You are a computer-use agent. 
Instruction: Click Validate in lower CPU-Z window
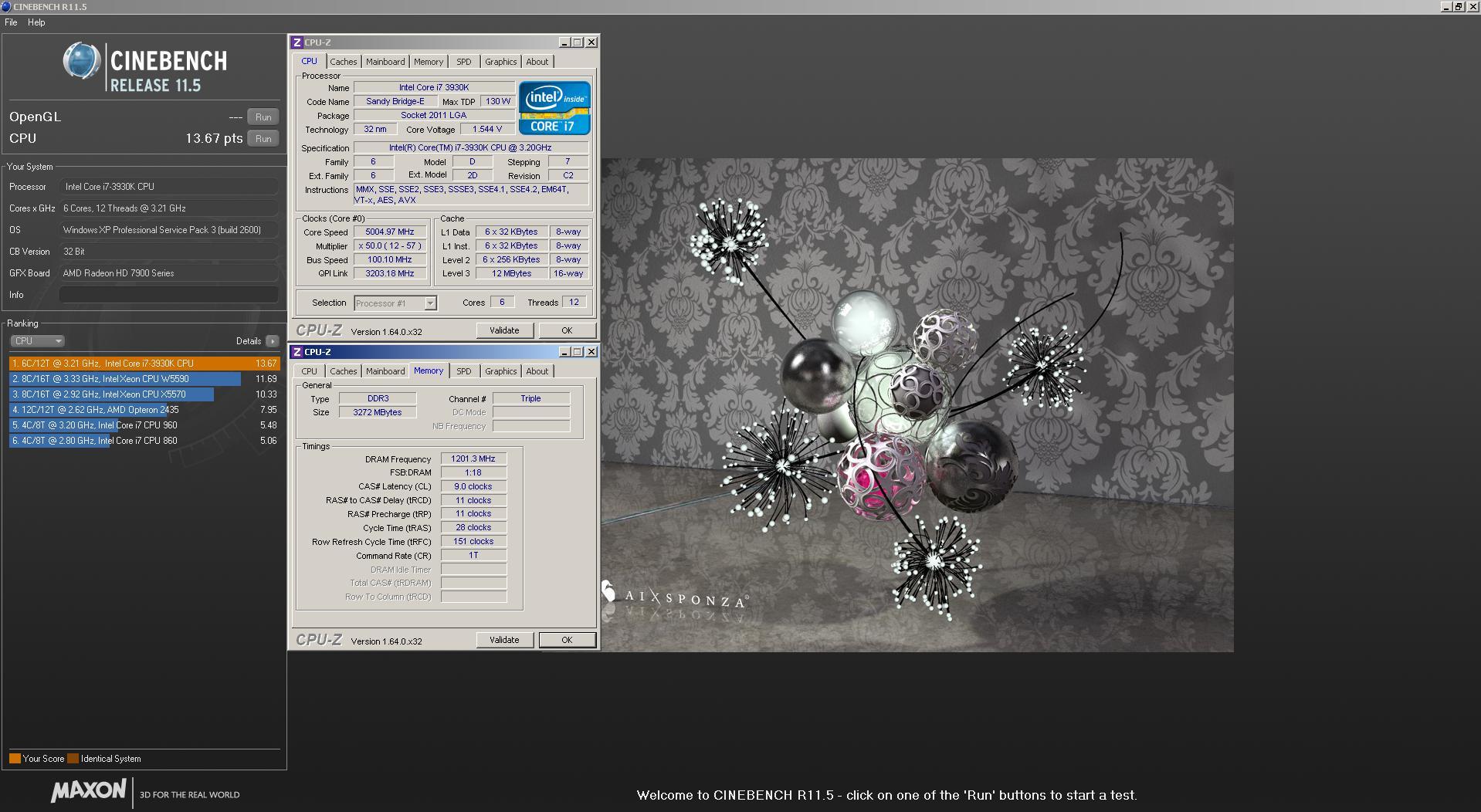(504, 640)
